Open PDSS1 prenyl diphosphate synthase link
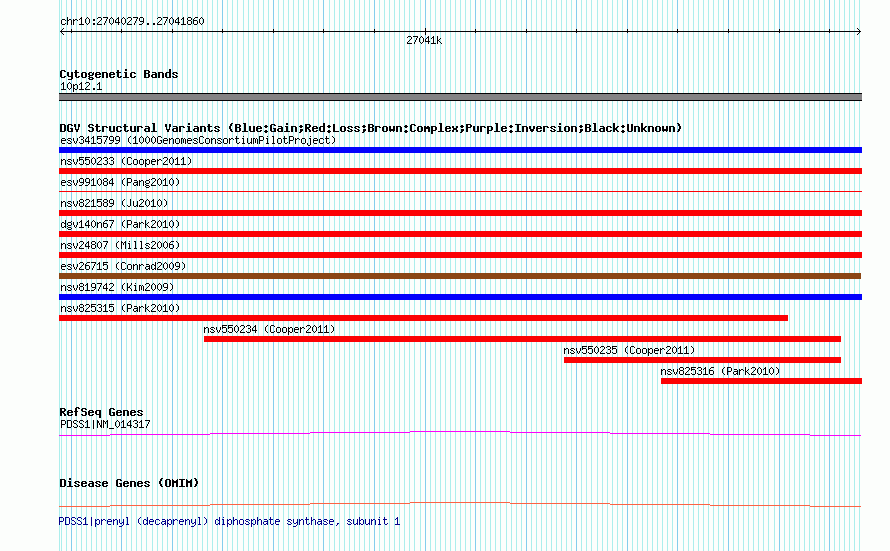 [x=229, y=521]
